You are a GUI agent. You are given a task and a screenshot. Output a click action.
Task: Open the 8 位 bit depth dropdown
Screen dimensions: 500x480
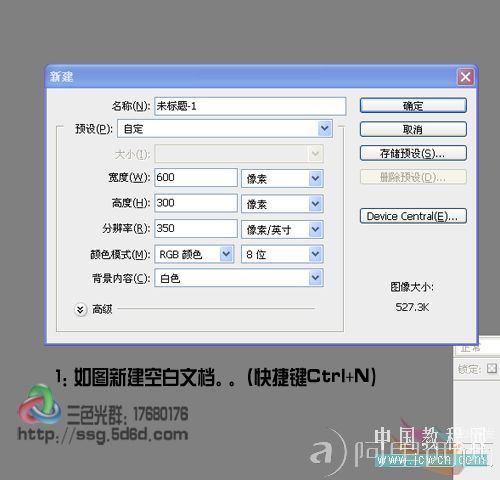282,254
